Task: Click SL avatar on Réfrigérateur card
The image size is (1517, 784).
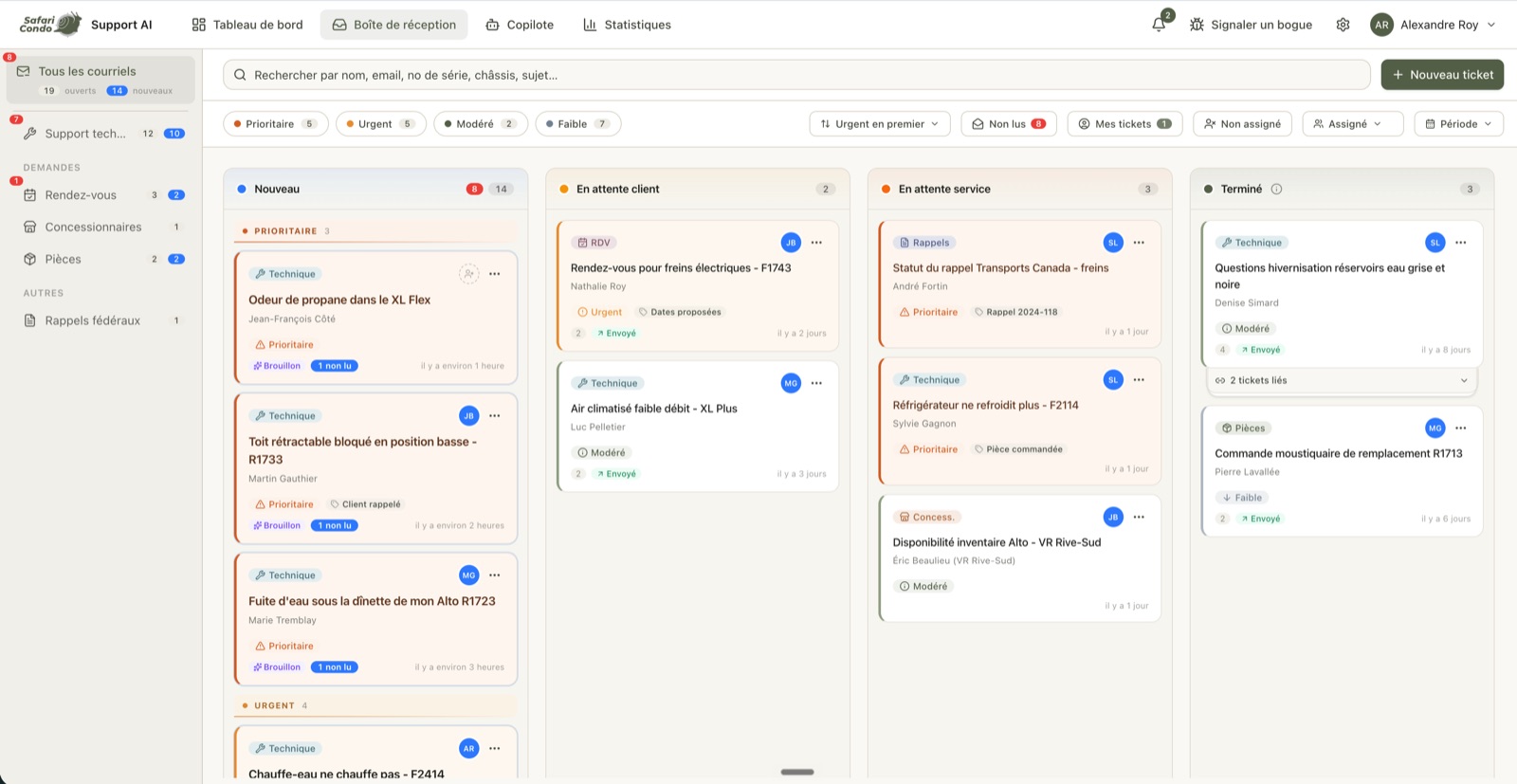Action: click(1113, 380)
